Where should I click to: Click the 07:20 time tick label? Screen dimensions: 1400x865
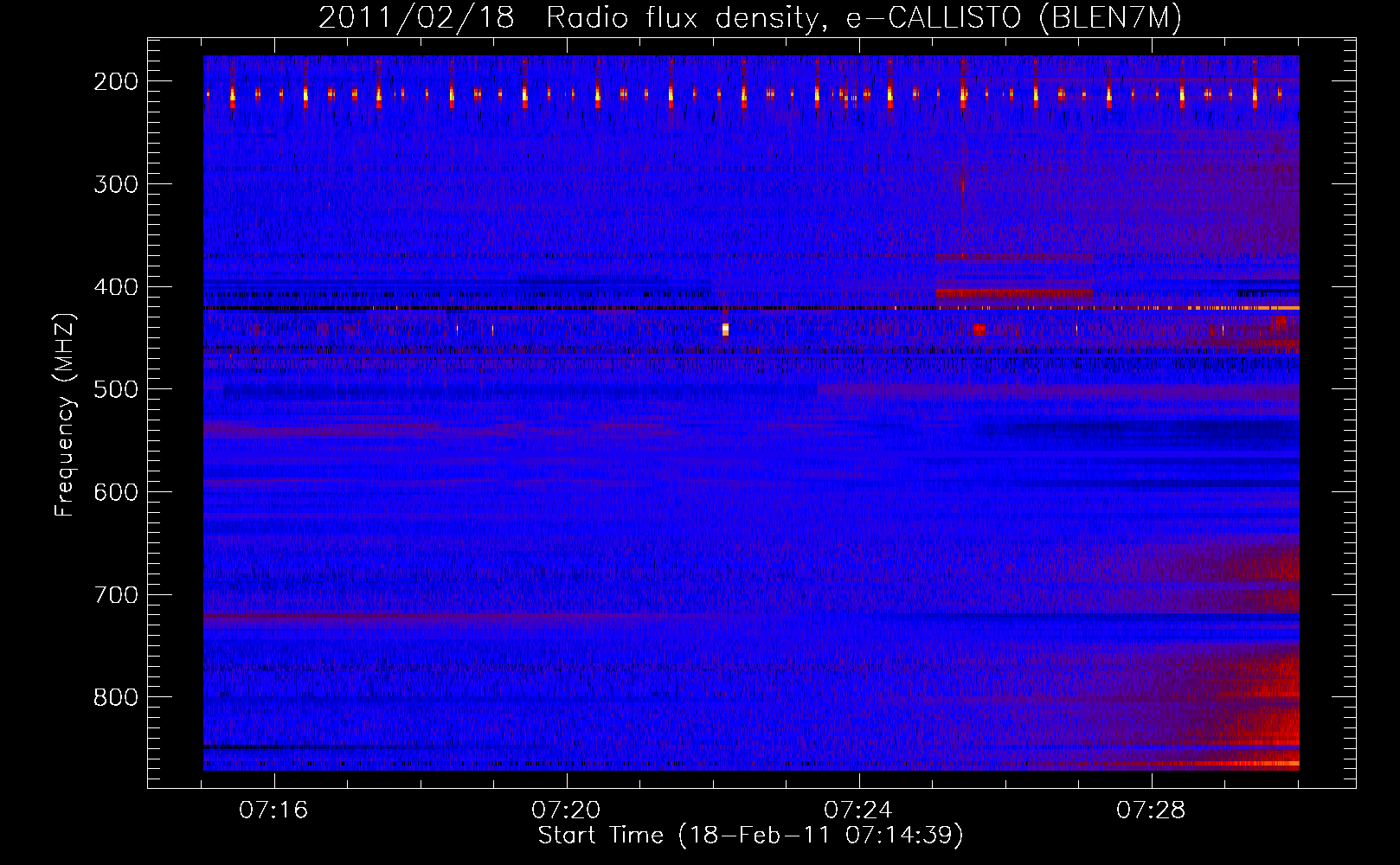566,811
